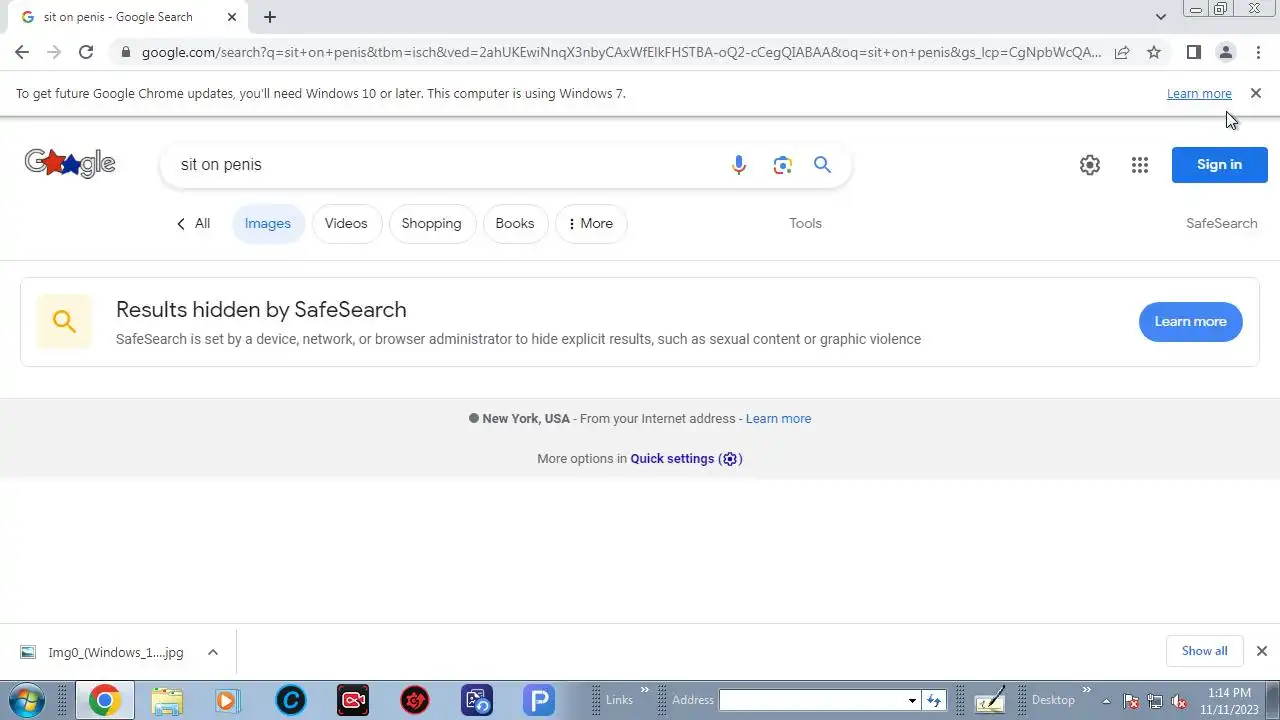This screenshot has width=1280, height=720.
Task: Click Show all downloads button
Action: [x=1204, y=651]
